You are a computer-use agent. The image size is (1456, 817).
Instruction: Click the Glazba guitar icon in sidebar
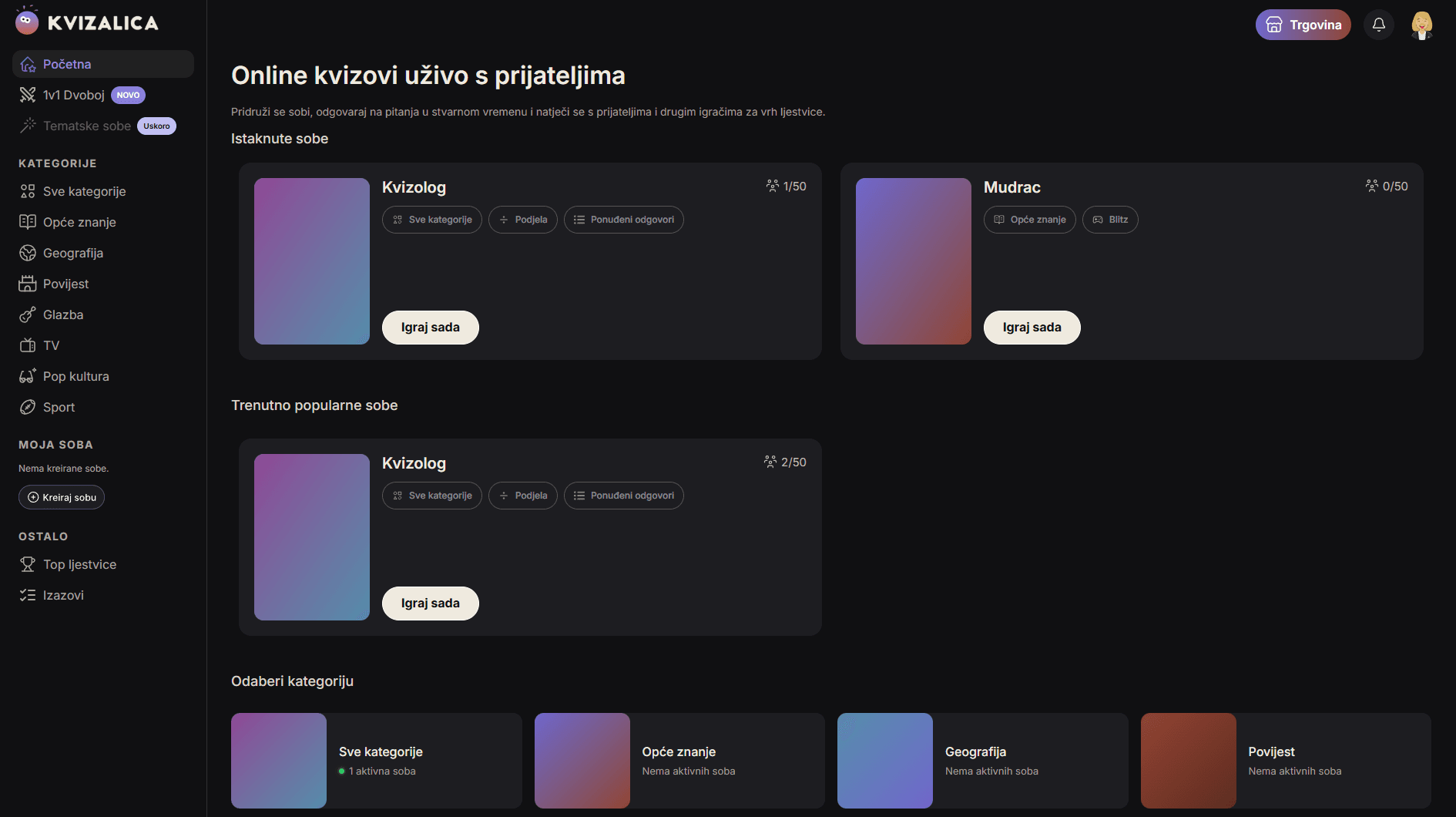[28, 314]
